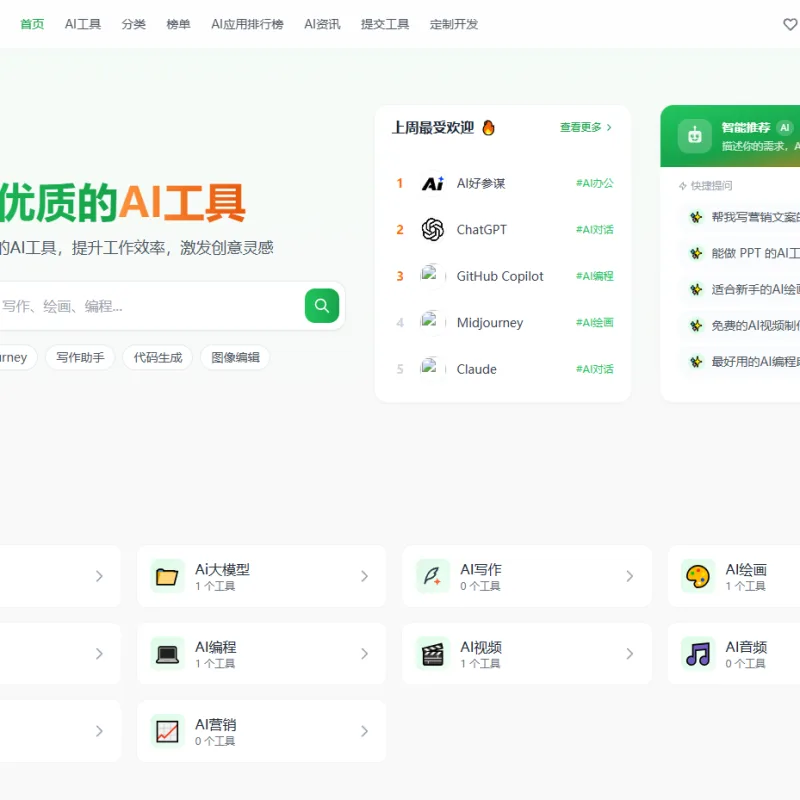
Task: Click the 查看更多 link
Action: (x=586, y=128)
